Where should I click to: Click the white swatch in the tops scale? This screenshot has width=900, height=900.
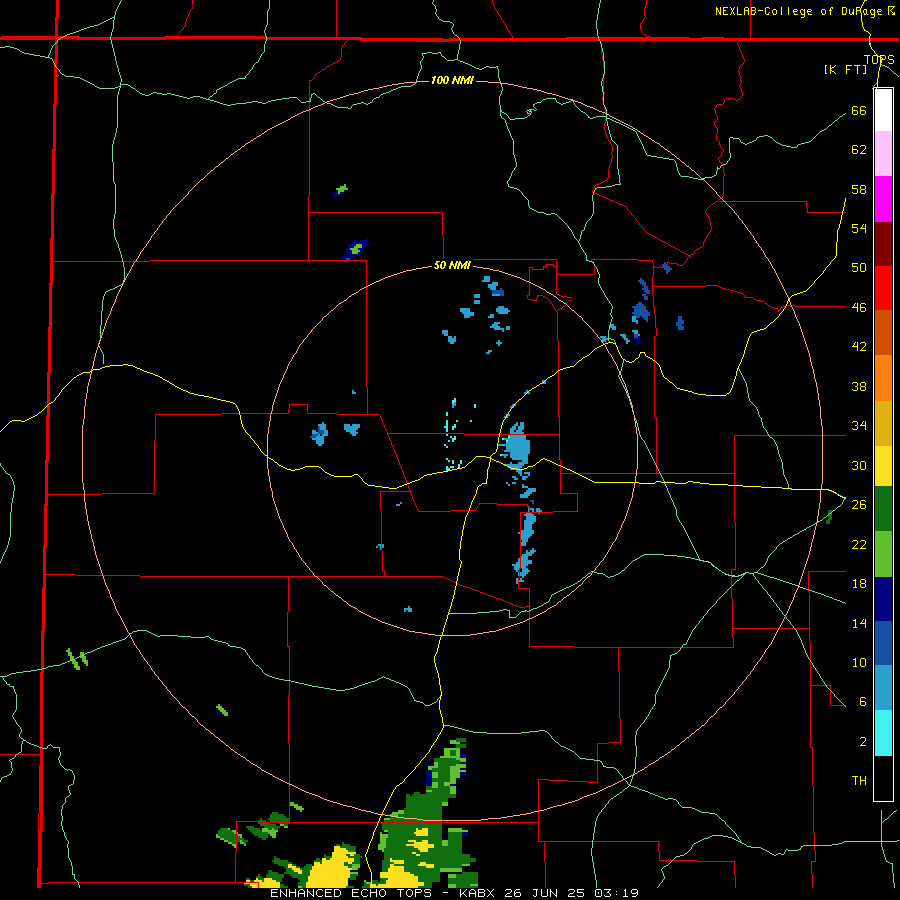883,110
